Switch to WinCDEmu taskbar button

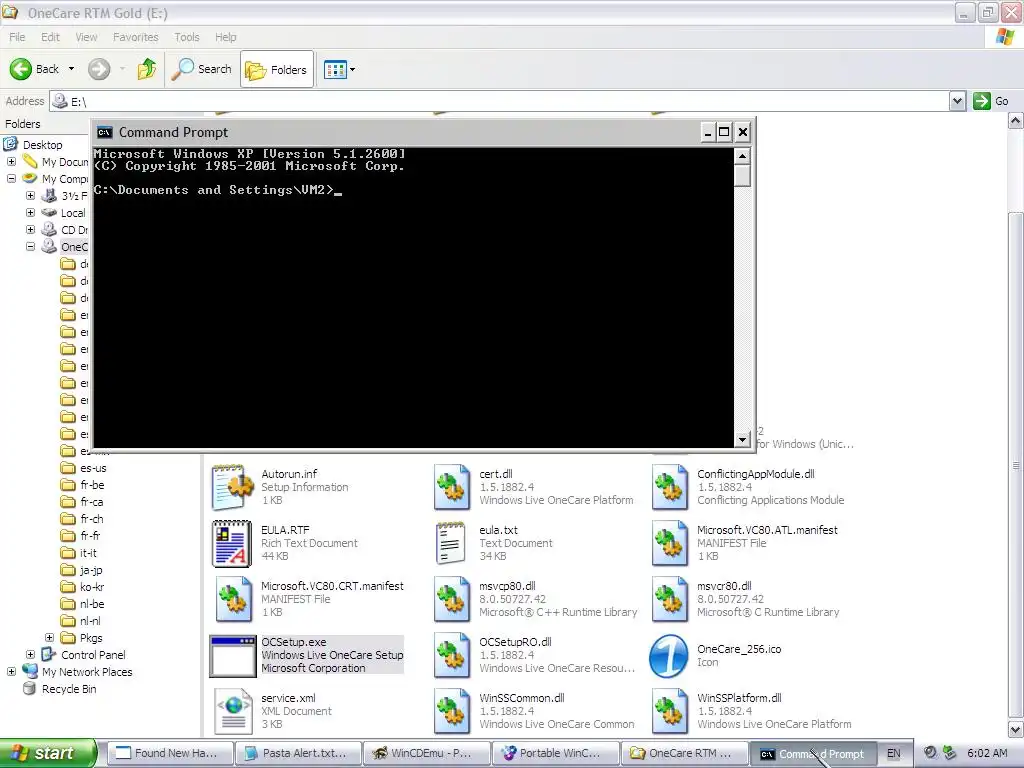426,754
